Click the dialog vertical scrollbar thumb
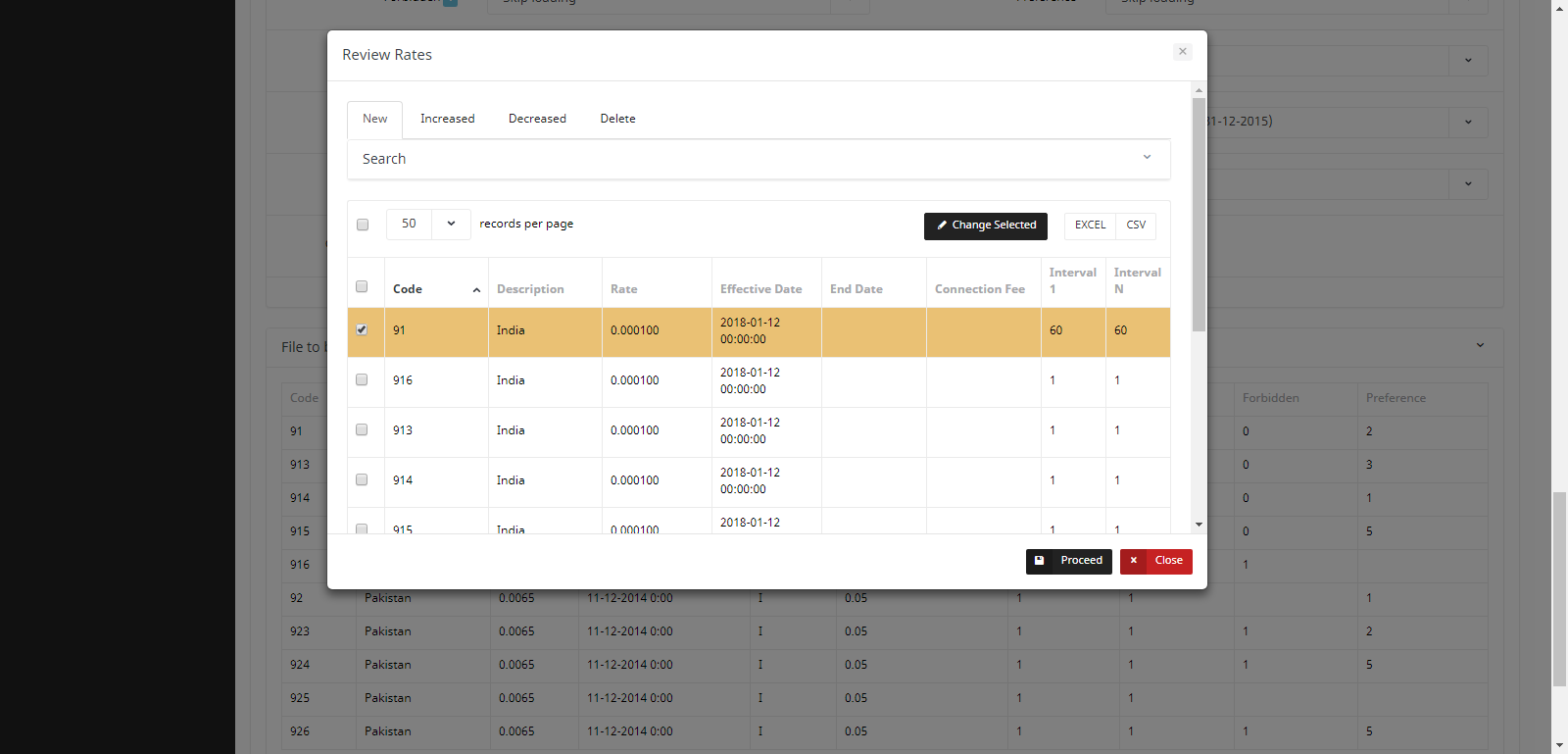This screenshot has width=1568, height=754. coord(1199,215)
